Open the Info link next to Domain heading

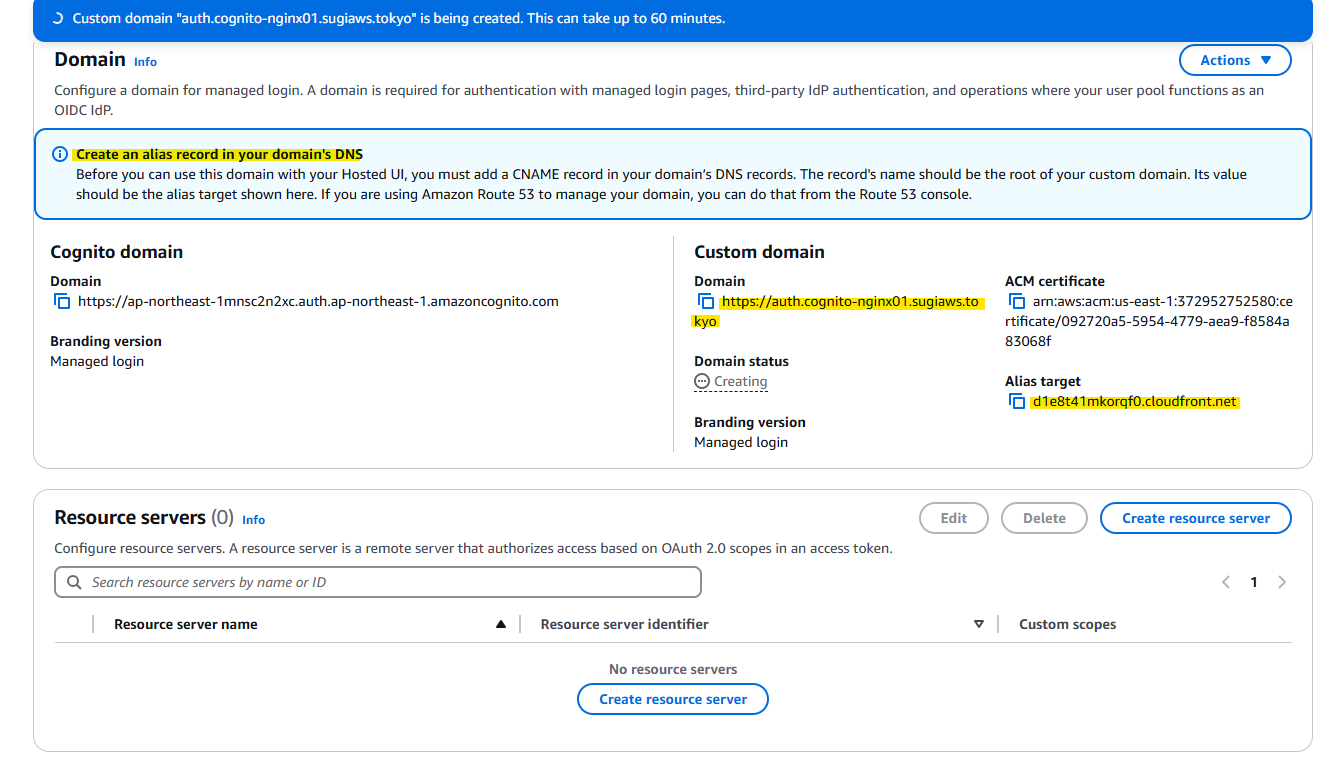[x=145, y=61]
